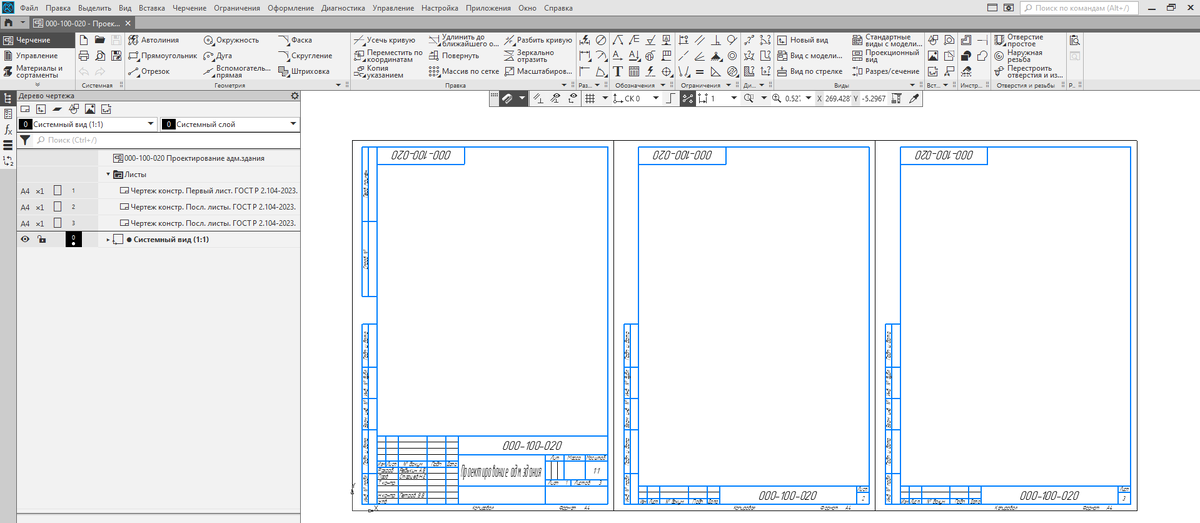Select the Фаска chamfer tool
This screenshot has height=523, width=1200.
click(295, 40)
